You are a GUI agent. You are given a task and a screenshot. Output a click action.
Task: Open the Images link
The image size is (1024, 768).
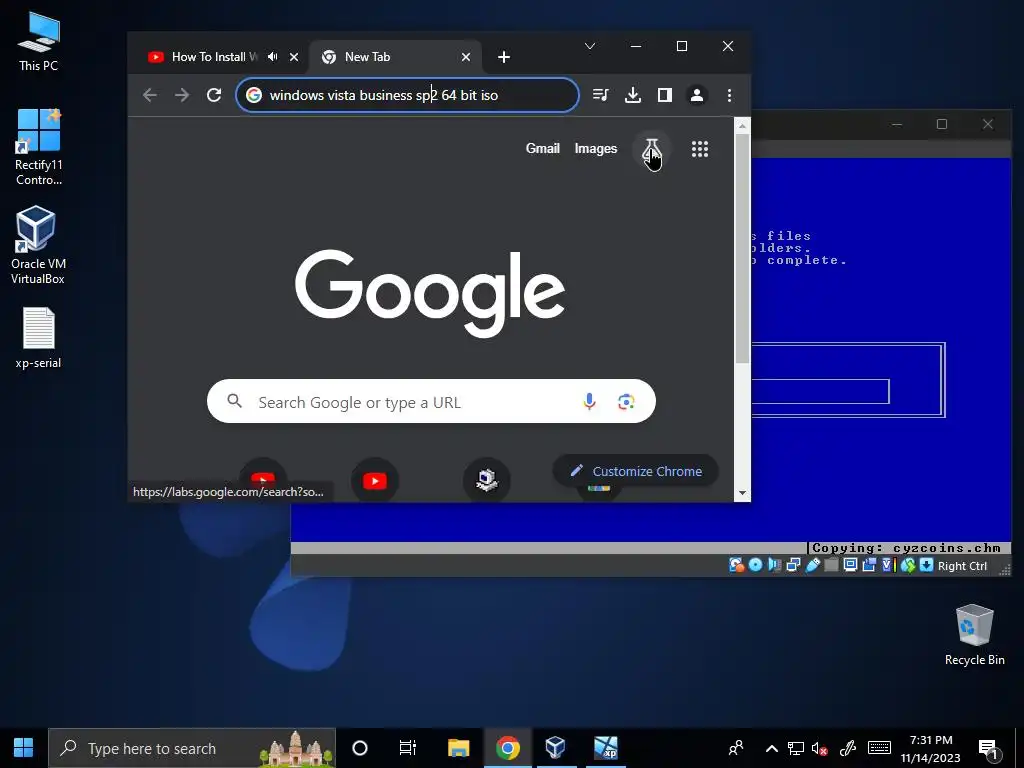point(596,148)
